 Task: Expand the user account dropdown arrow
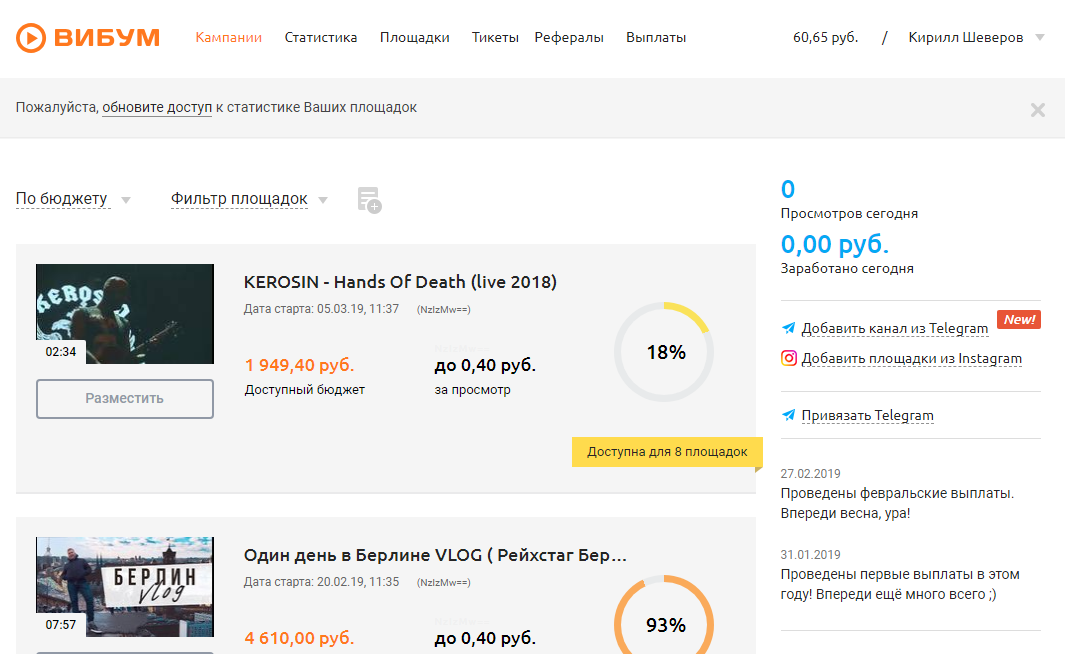[x=1040, y=37]
